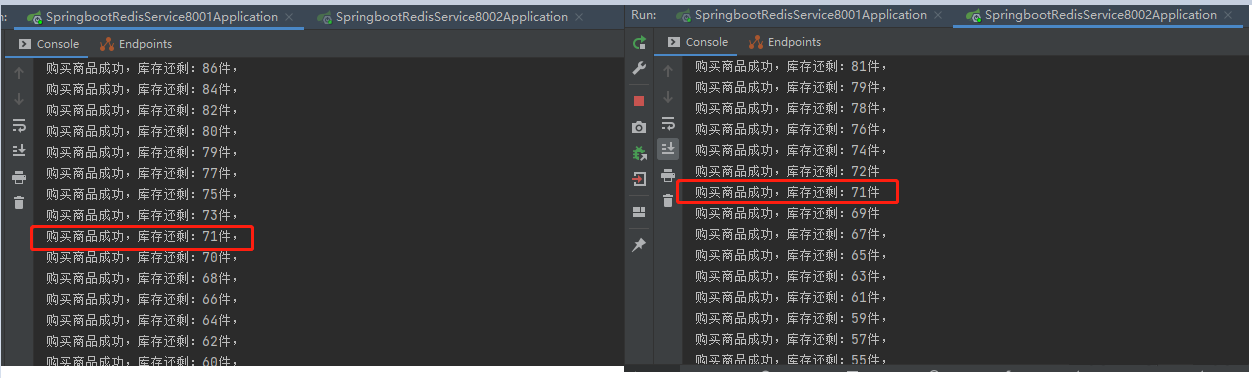
Task: Click the log line ending with 78件
Action: (791, 108)
